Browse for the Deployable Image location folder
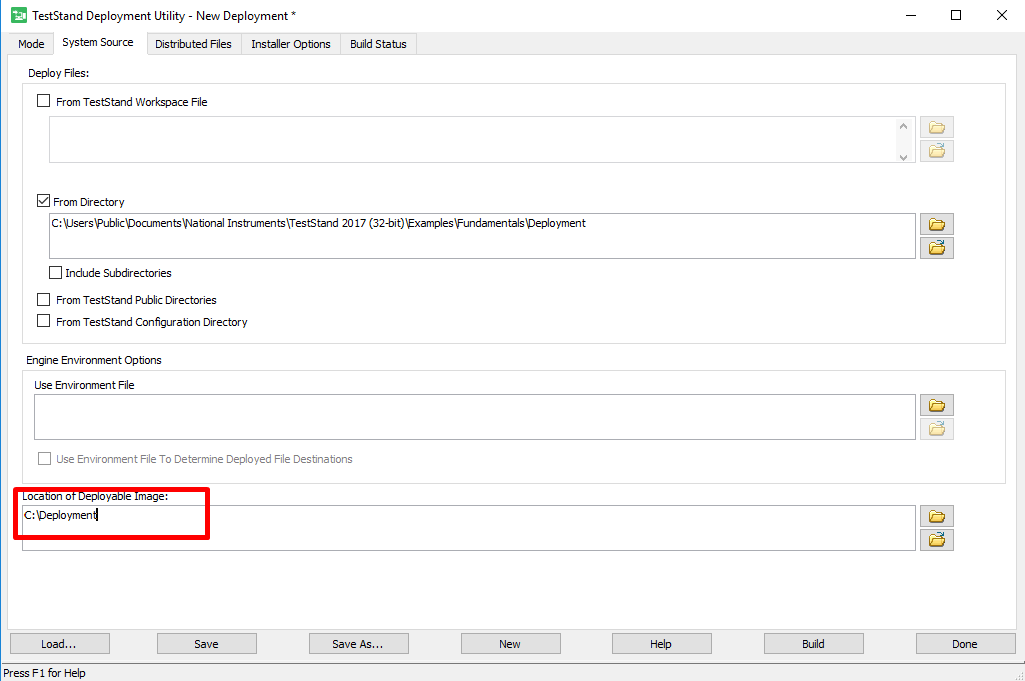Viewport: 1025px width, 681px height. 937,516
